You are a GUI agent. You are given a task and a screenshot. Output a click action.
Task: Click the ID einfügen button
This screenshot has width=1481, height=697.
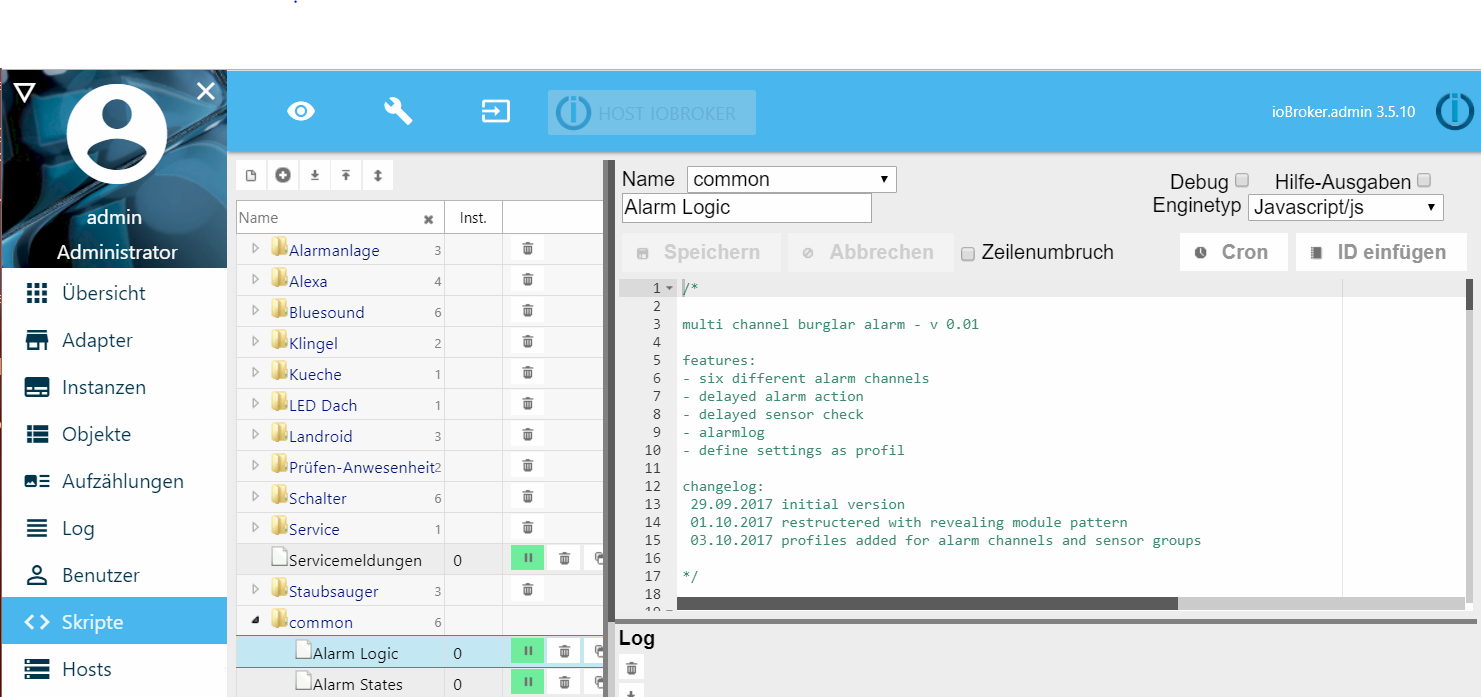(x=1380, y=252)
